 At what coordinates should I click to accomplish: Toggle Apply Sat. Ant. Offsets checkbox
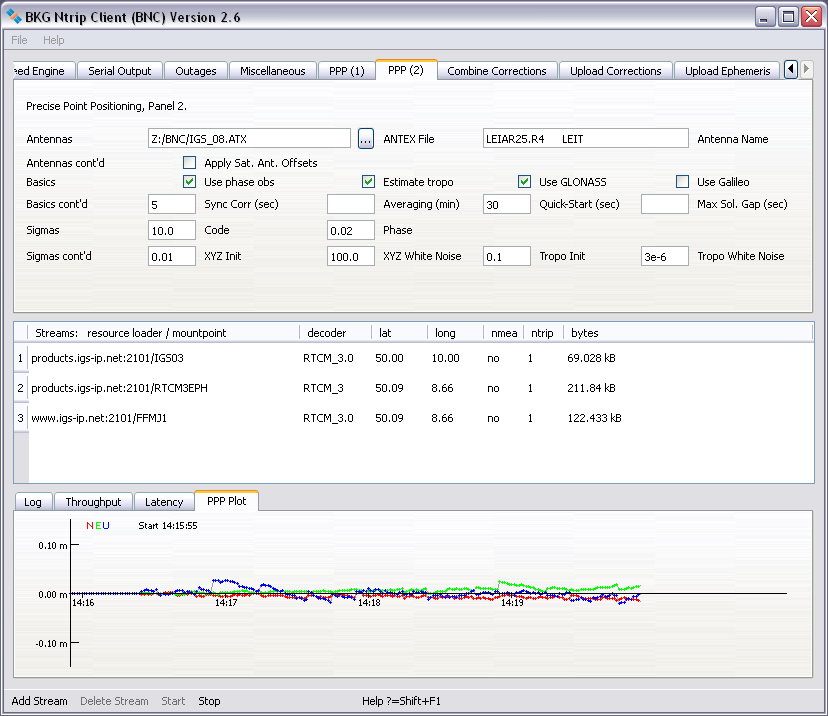(189, 163)
